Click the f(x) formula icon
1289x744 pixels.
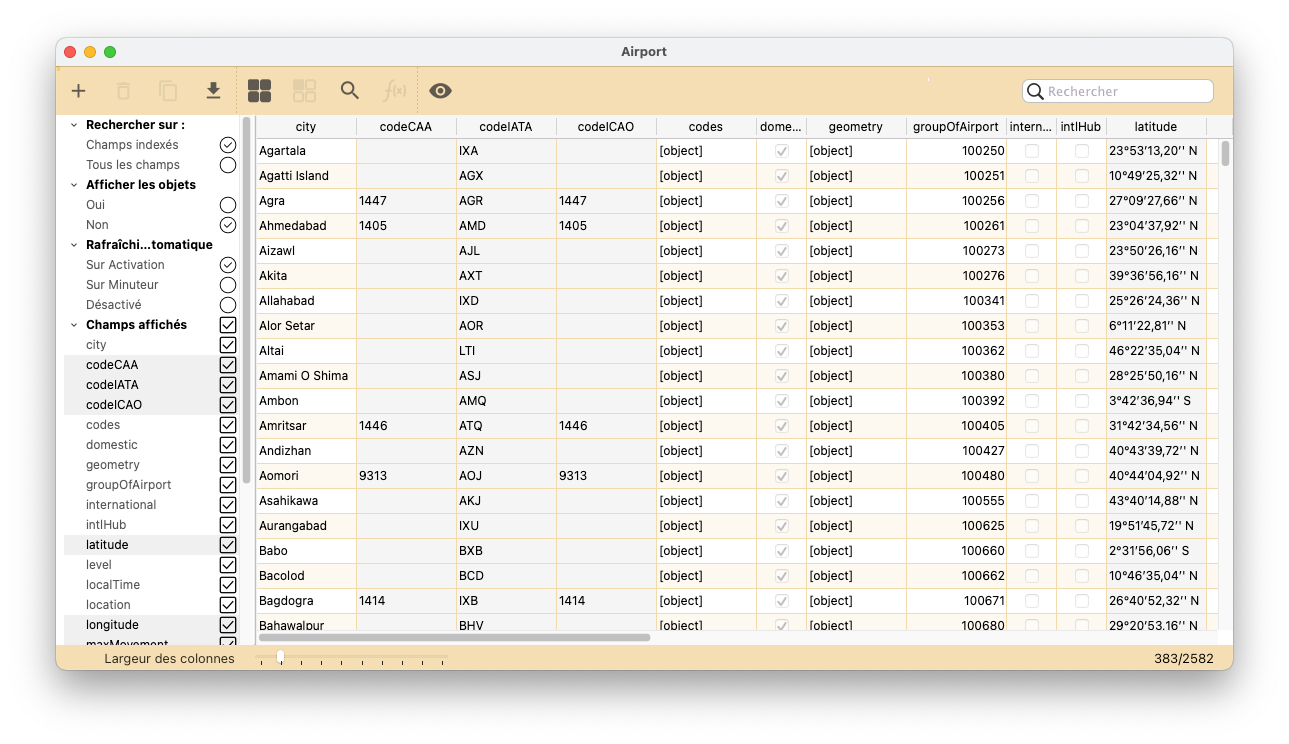(395, 91)
